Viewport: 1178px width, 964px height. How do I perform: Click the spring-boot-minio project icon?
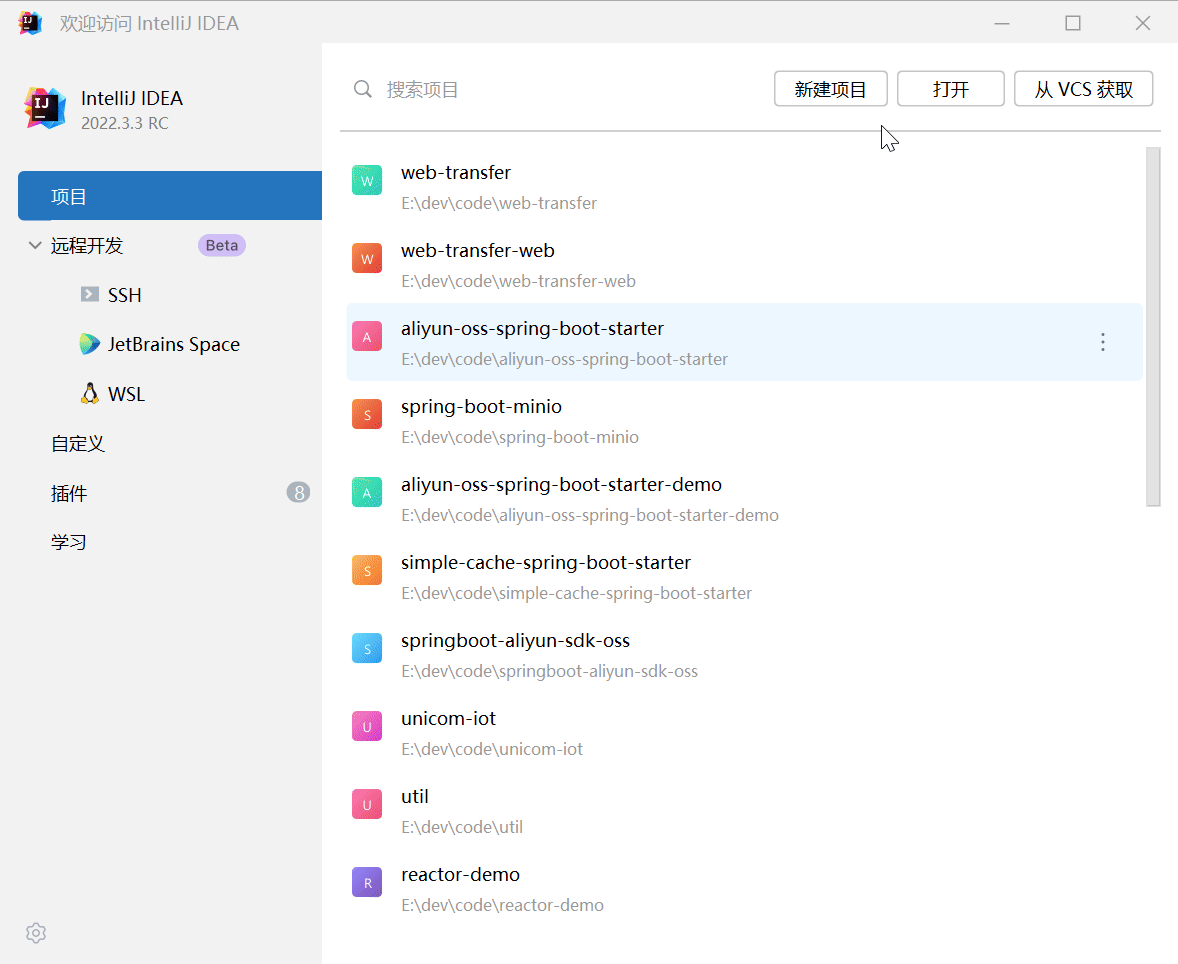coord(367,414)
